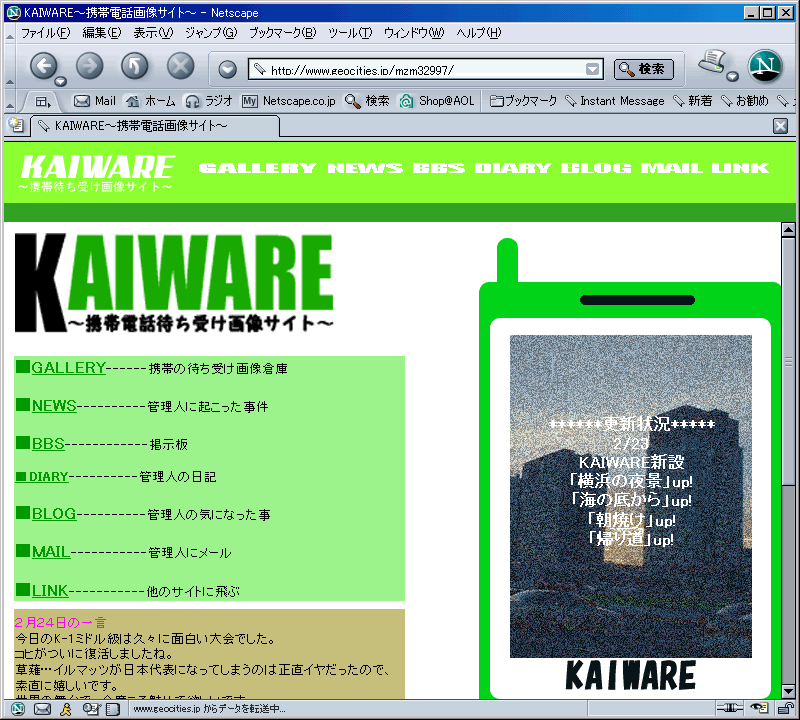Open the ツール(T) menu

tap(350, 33)
